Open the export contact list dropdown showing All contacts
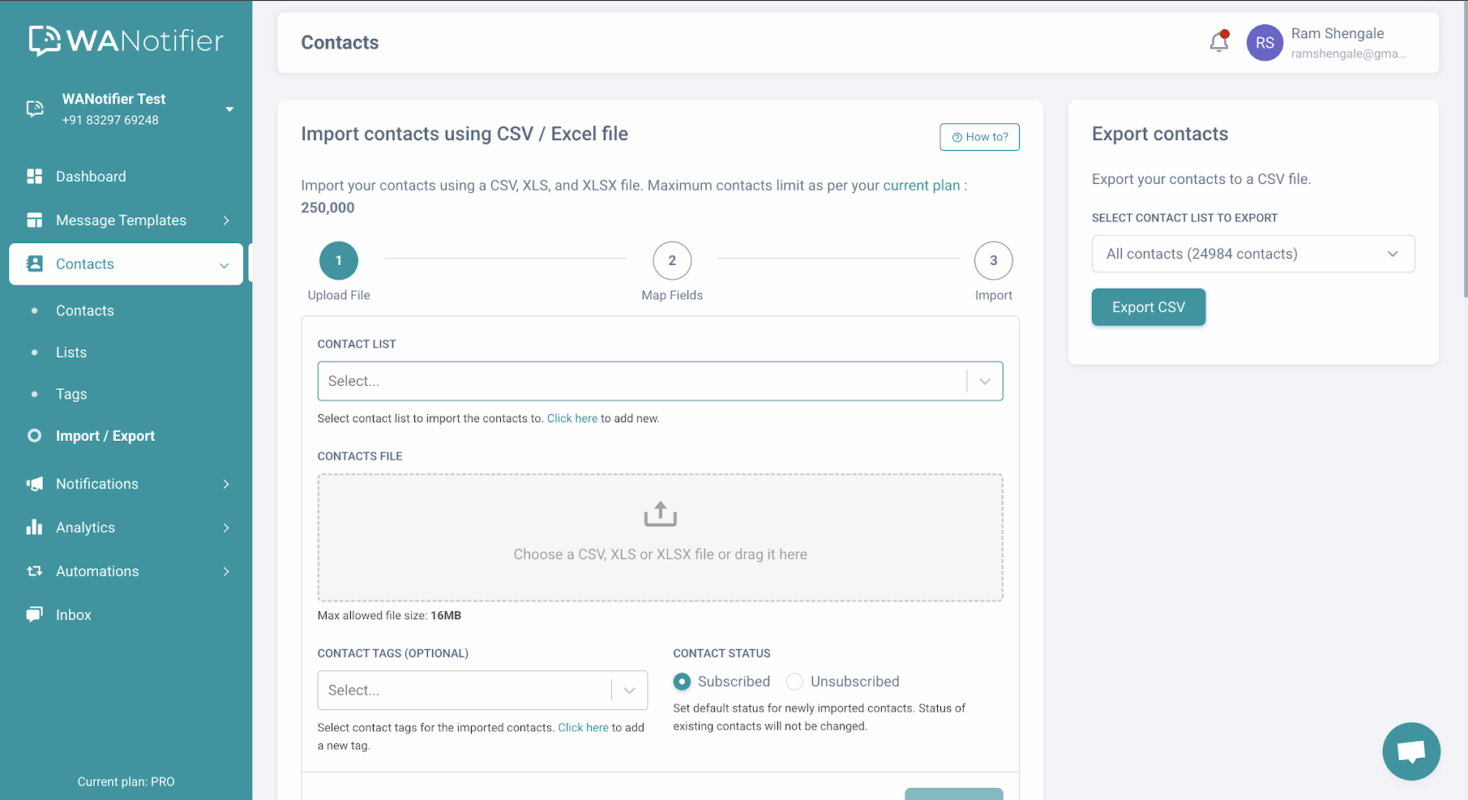The width and height of the screenshot is (1468, 800). tap(1253, 253)
